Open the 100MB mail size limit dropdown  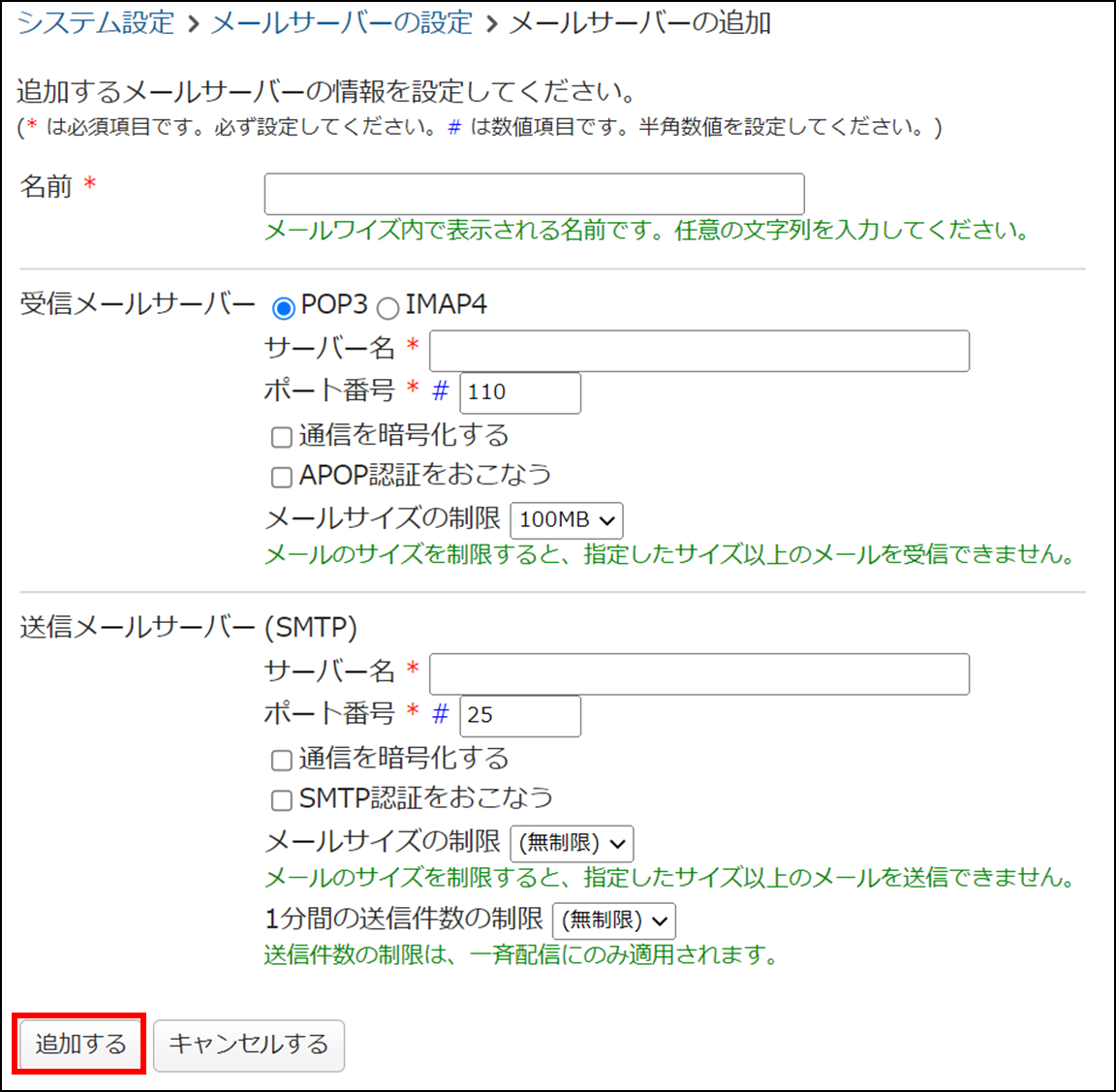click(566, 520)
